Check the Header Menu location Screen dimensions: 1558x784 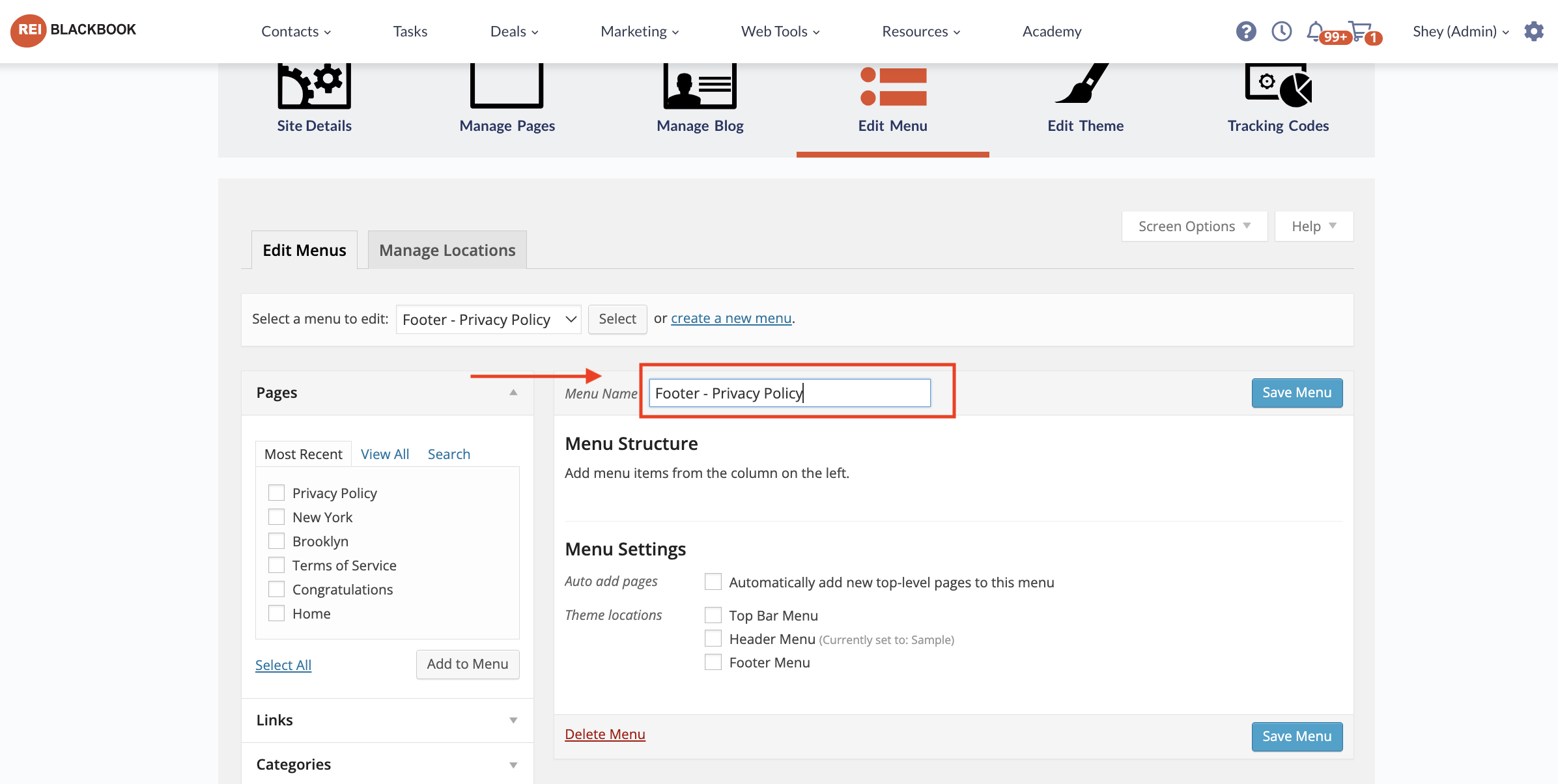point(713,638)
